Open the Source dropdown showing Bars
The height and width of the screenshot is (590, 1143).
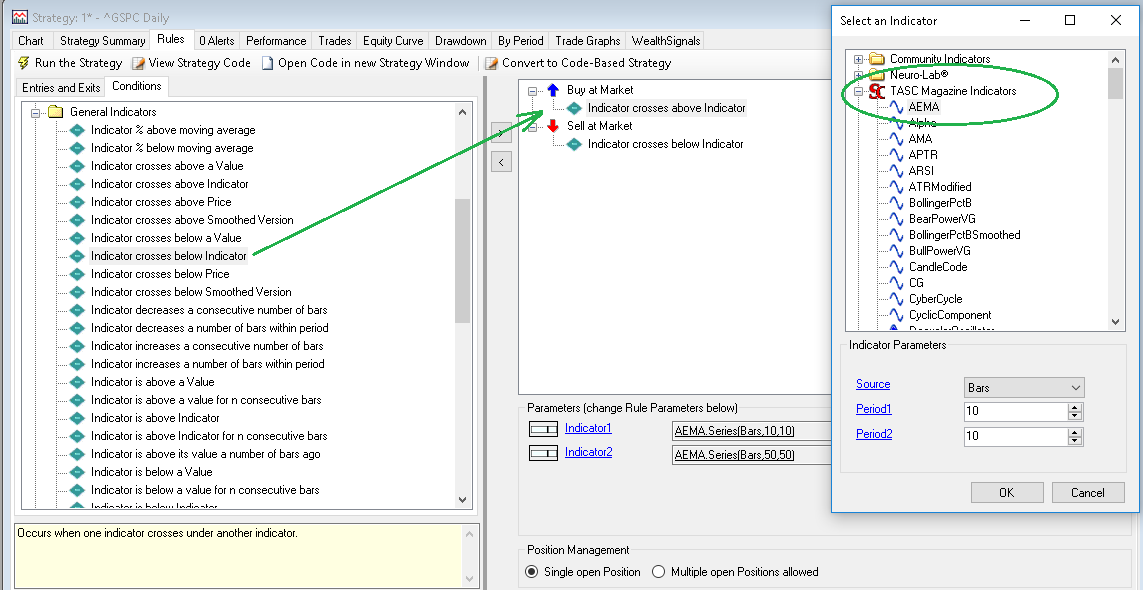click(1024, 387)
